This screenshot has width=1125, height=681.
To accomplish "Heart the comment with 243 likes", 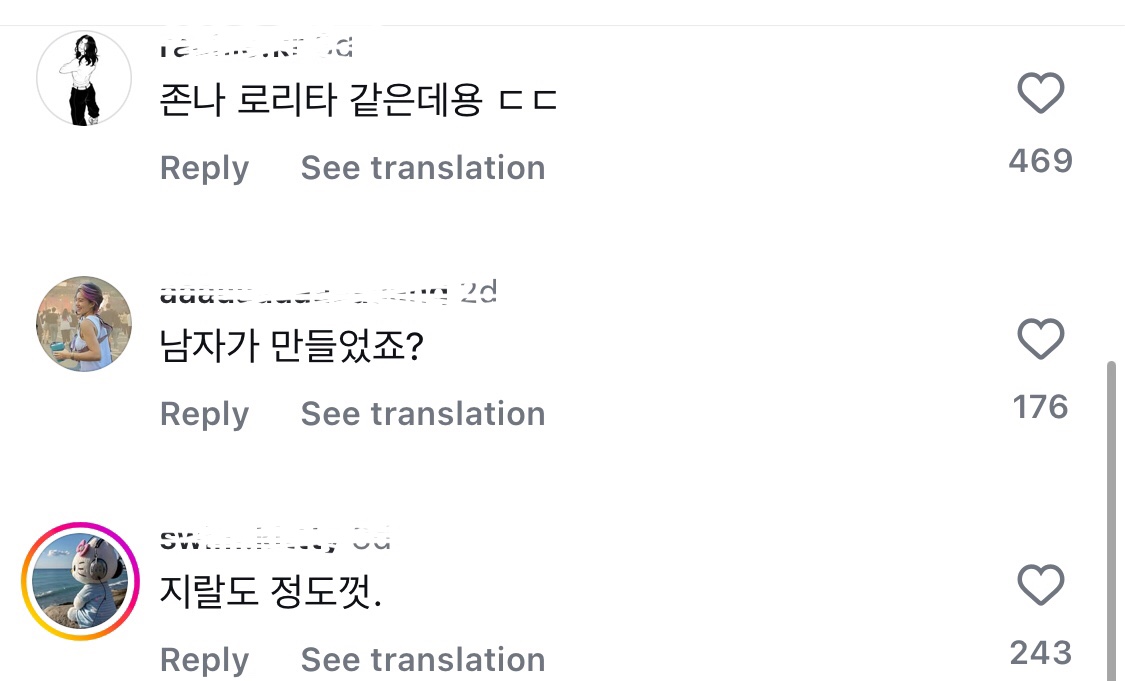I will [x=1040, y=585].
